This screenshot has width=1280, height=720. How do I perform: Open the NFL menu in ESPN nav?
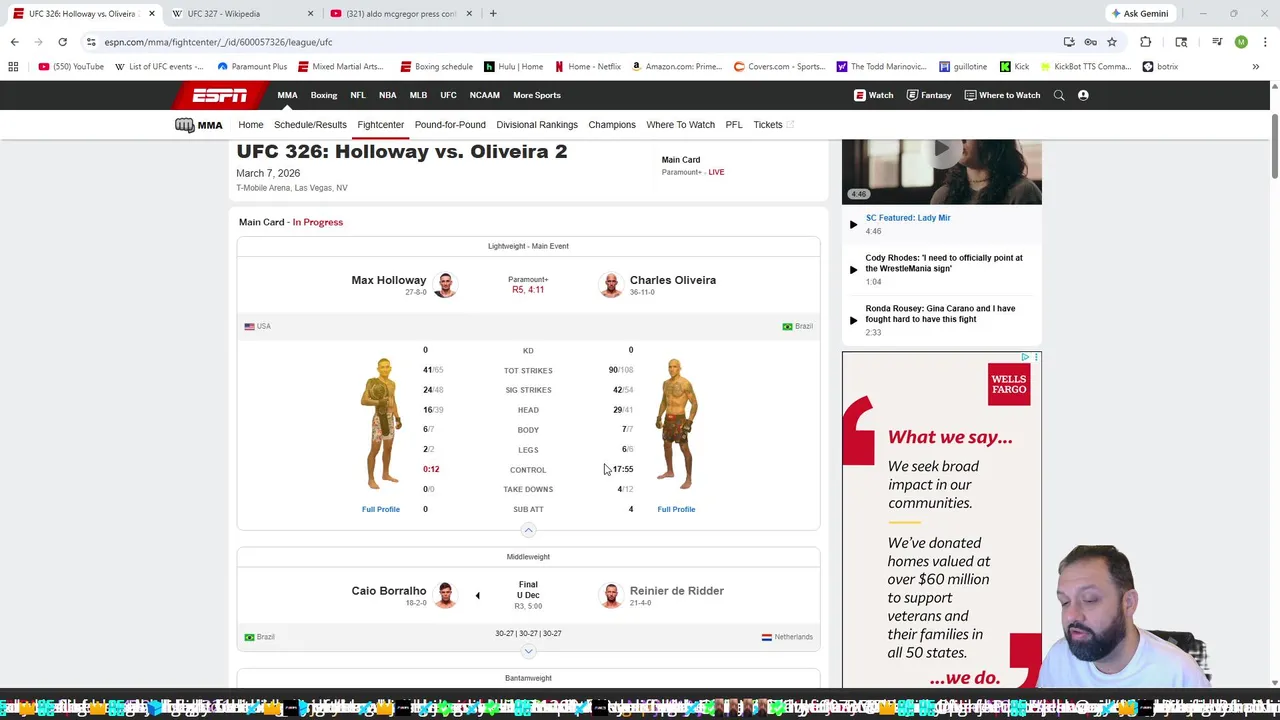pos(358,95)
